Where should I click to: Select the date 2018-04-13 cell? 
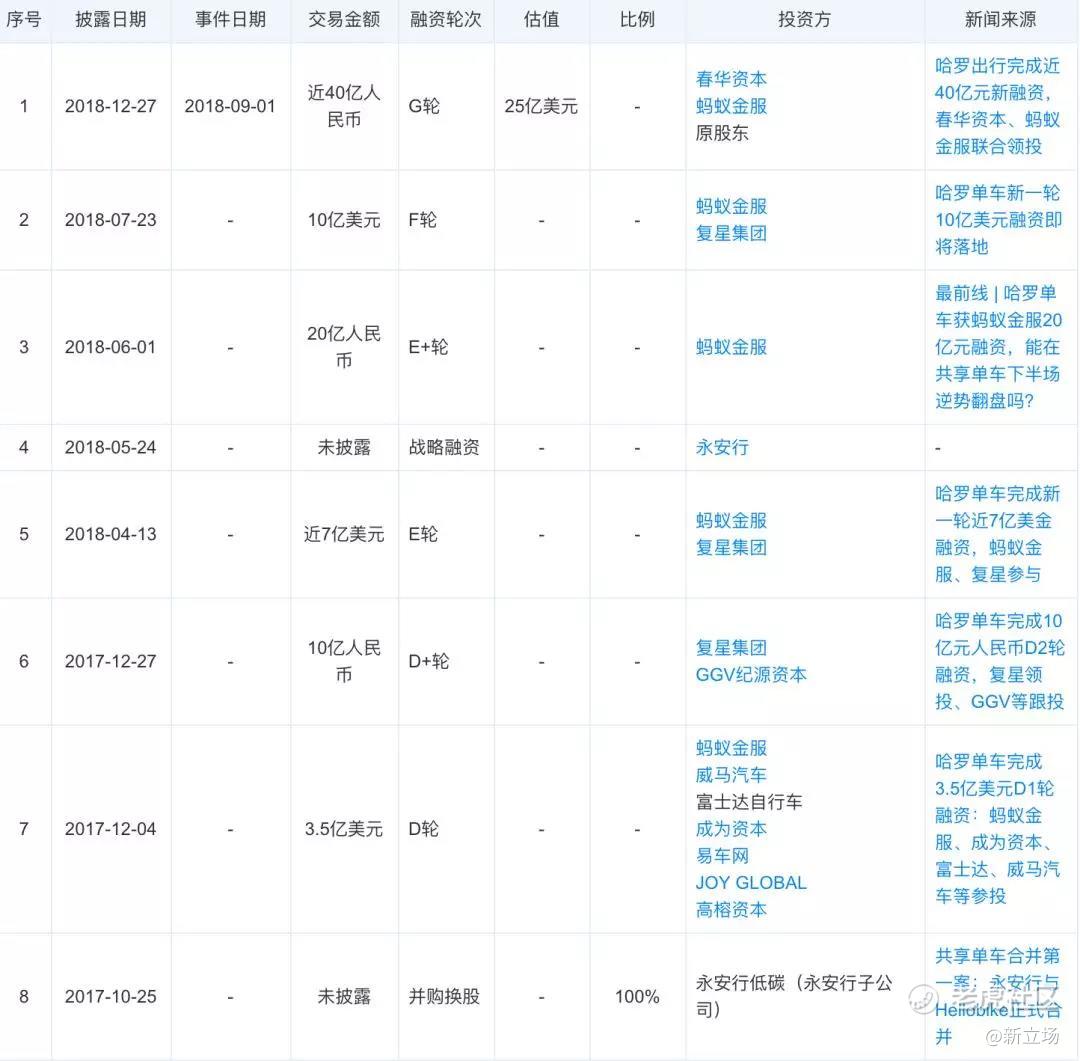[x=111, y=534]
